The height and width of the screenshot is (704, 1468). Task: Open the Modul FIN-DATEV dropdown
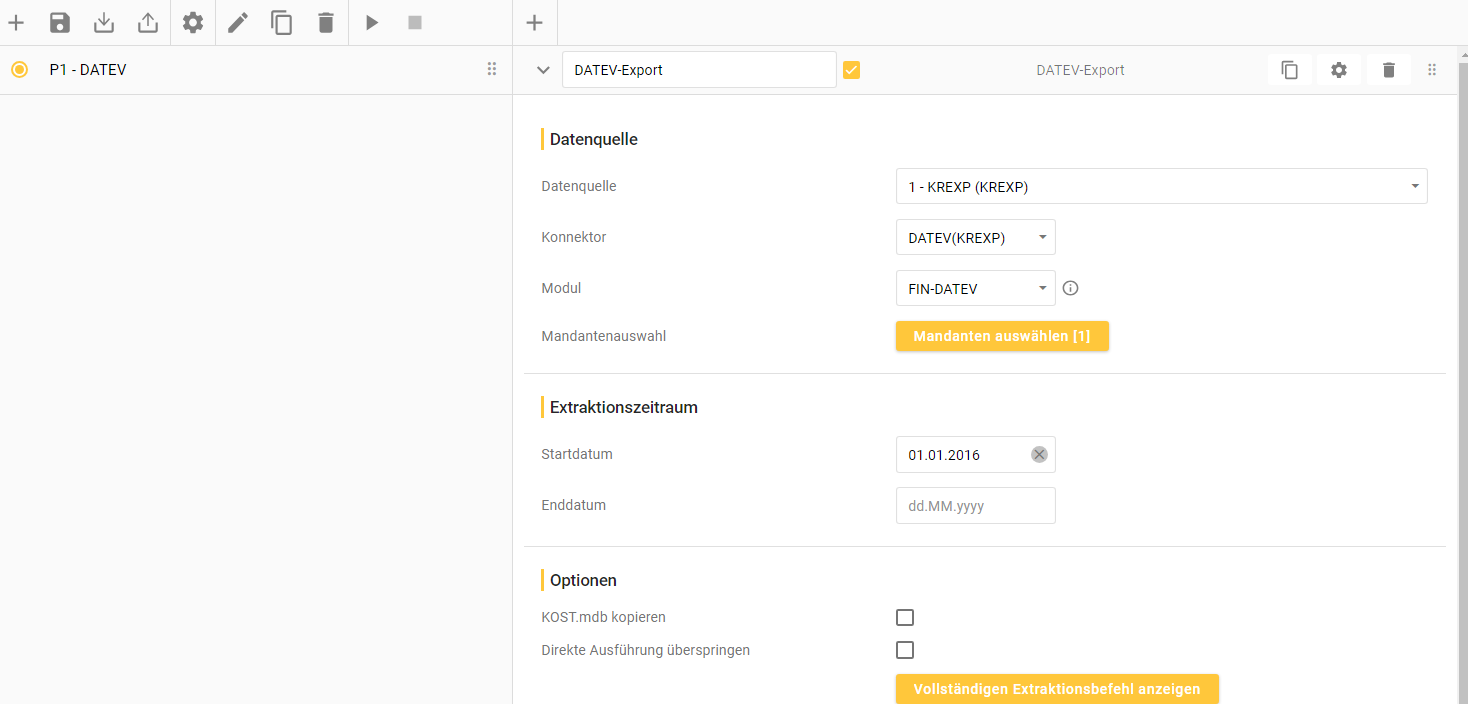975,288
